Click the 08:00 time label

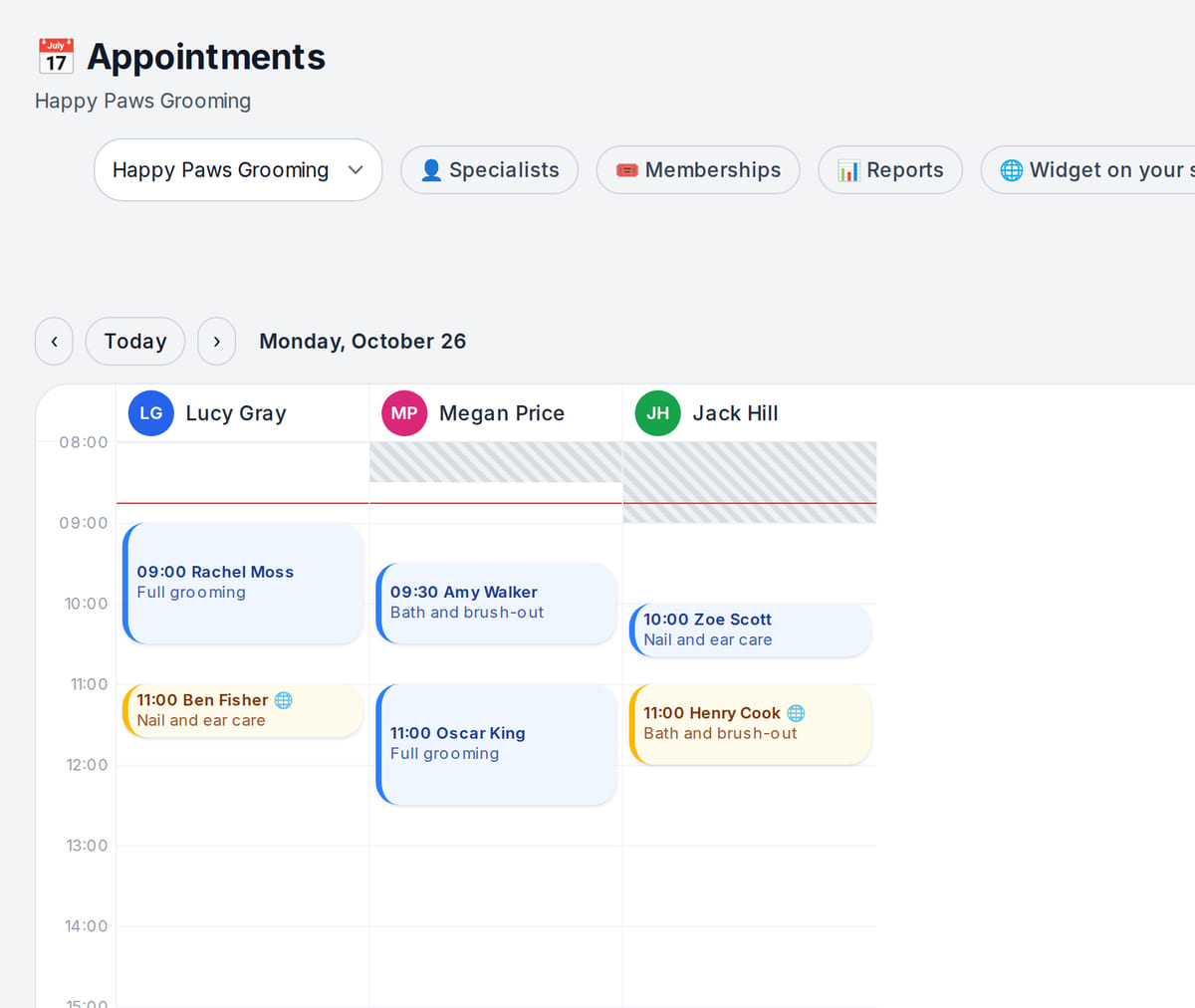(84, 442)
